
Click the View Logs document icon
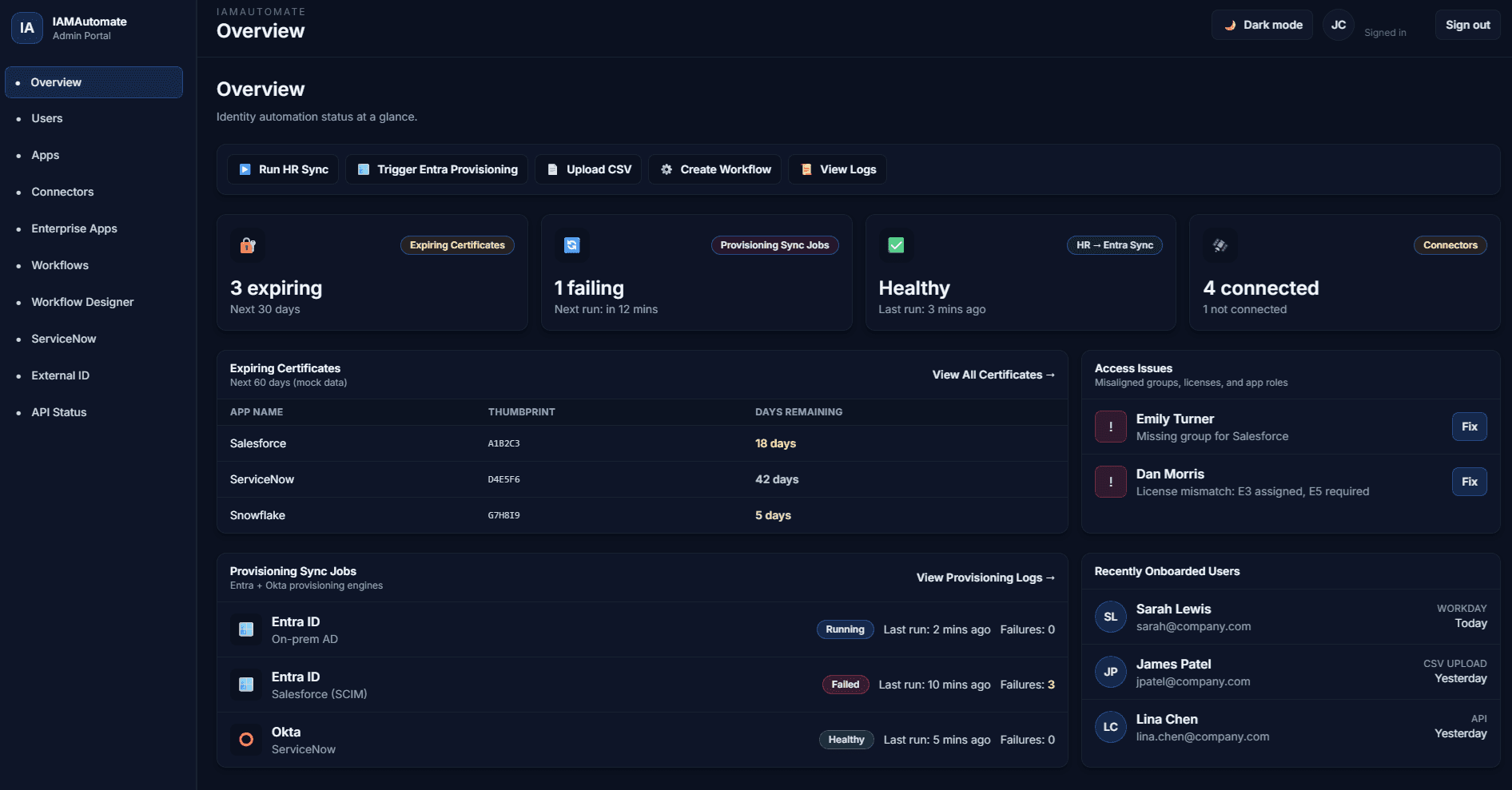(x=805, y=169)
